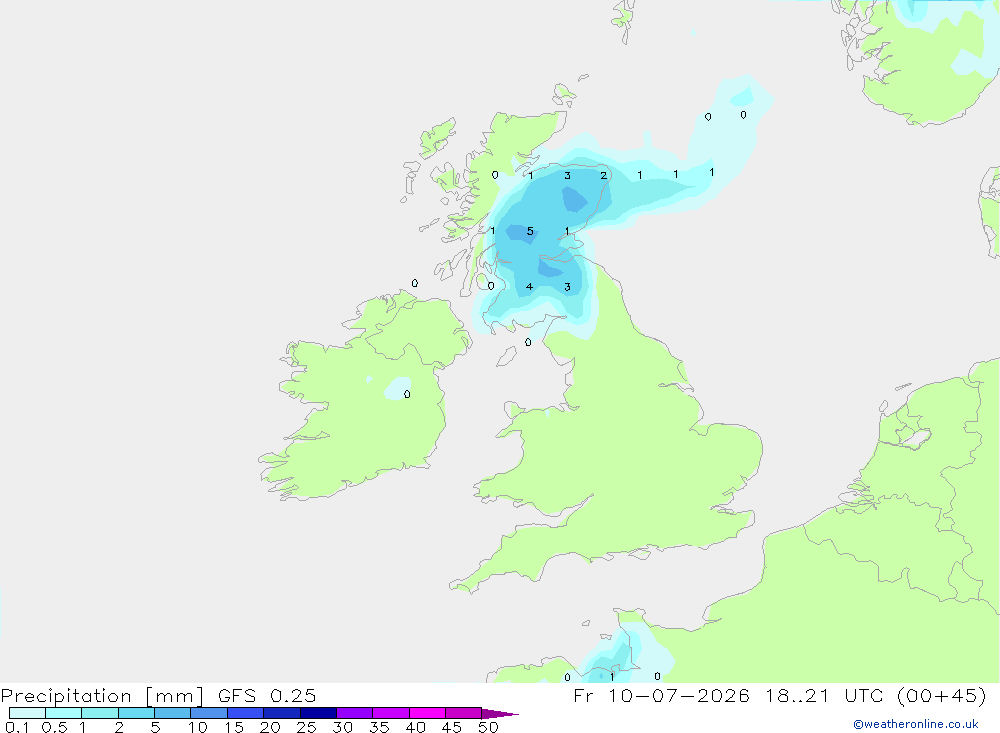Choose the 15–20 mm legend swatch
The width and height of the screenshot is (1000, 733).
[x=246, y=713]
